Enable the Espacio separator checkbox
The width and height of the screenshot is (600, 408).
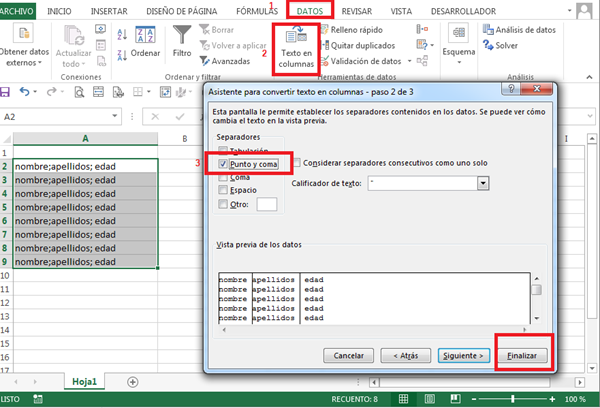(x=222, y=189)
